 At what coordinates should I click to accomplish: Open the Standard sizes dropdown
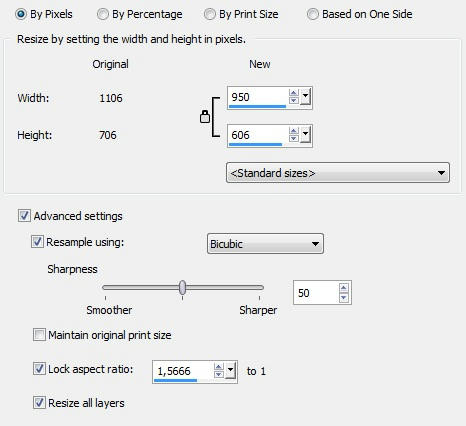point(338,173)
